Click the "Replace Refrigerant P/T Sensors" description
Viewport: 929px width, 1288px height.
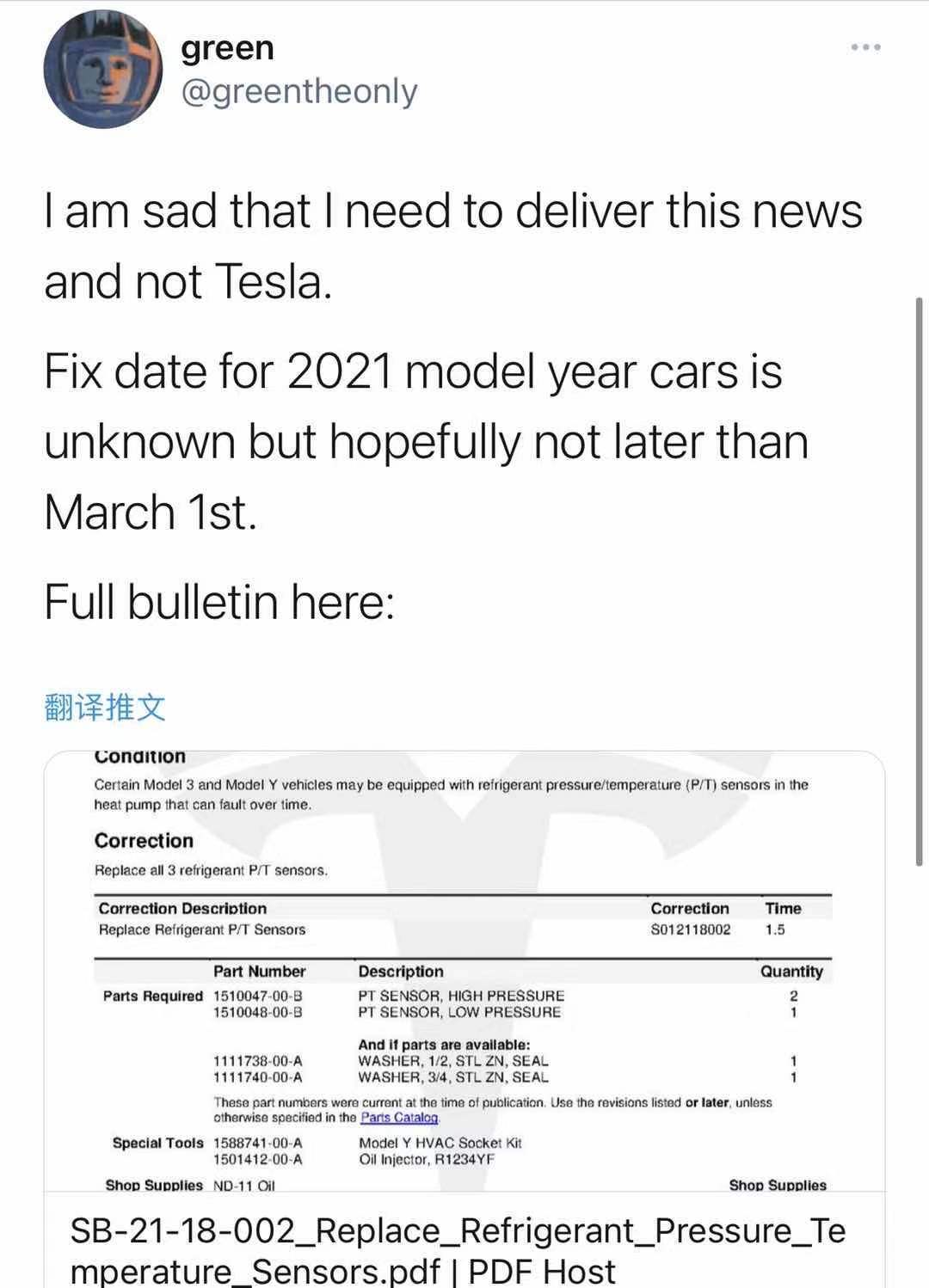point(202,929)
